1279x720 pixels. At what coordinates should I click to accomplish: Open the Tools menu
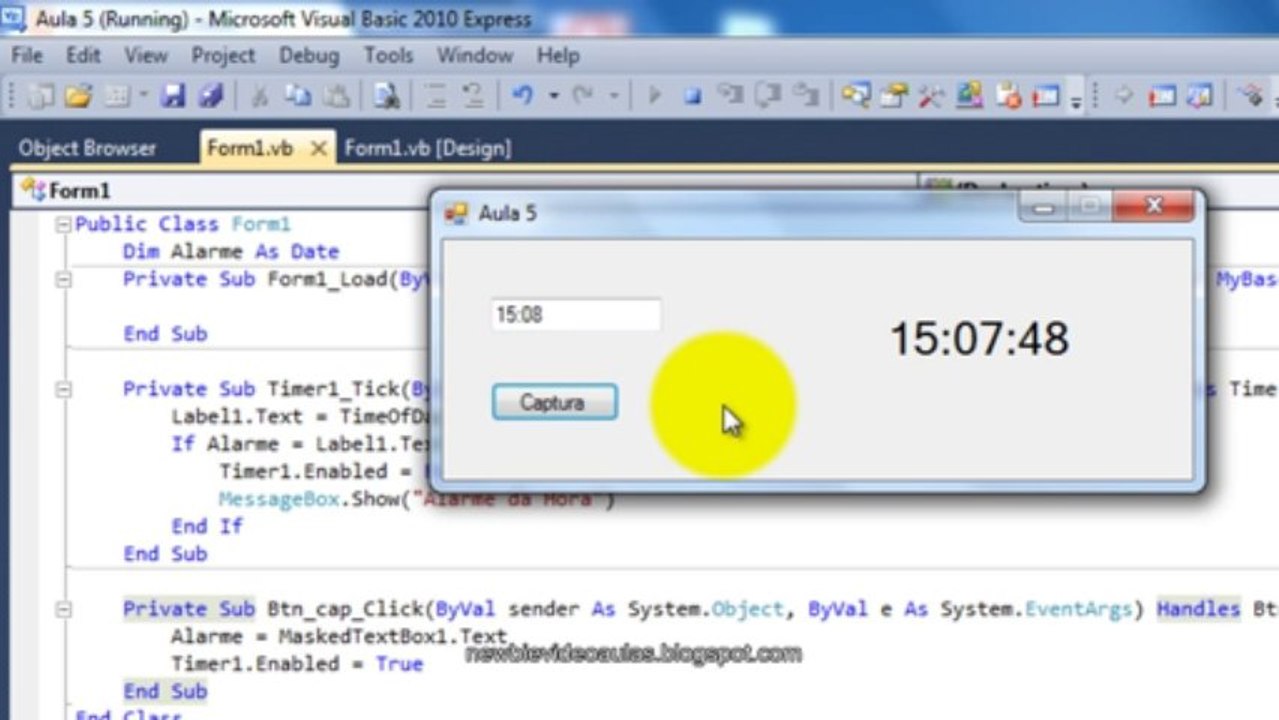[x=388, y=55]
